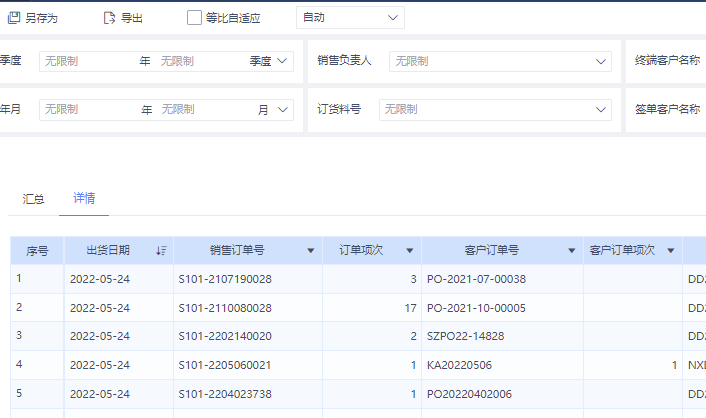Click row number 5 cell
Viewport: 706px width, 418px height.
pos(37,393)
